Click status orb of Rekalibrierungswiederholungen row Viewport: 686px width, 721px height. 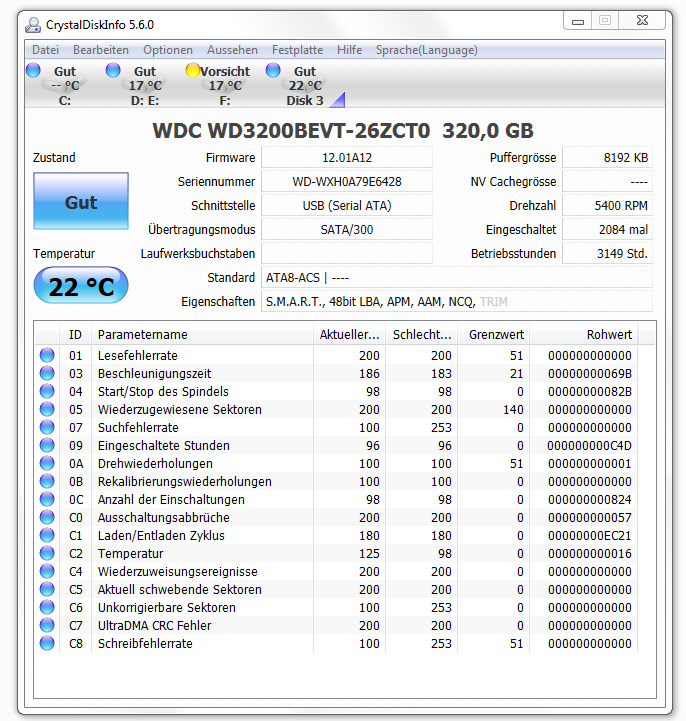[47, 481]
